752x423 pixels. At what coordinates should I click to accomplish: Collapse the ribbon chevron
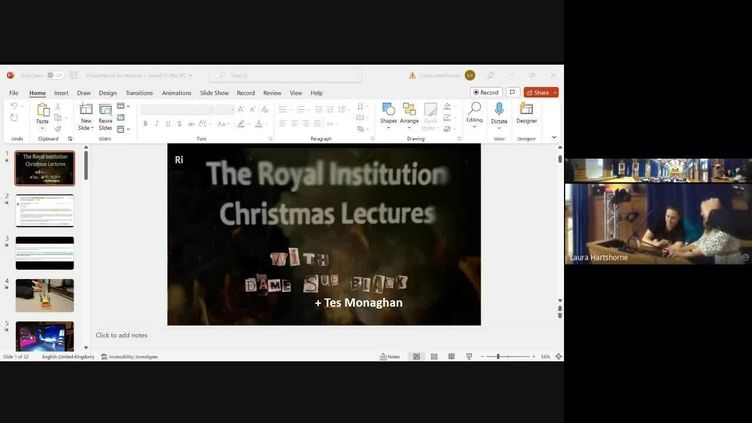point(554,138)
